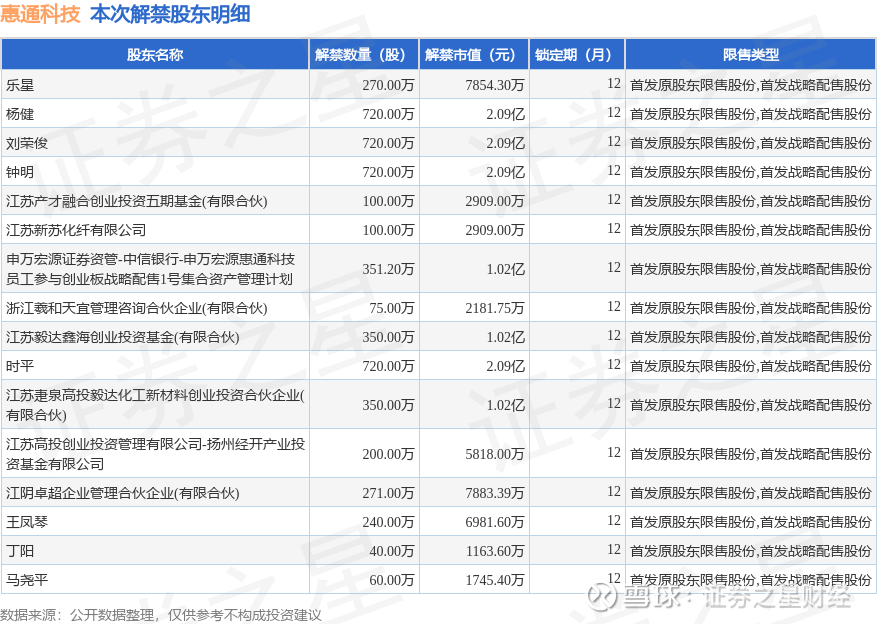
Task: Select the 本次解禁股东明细 heading
Action: [170, 14]
